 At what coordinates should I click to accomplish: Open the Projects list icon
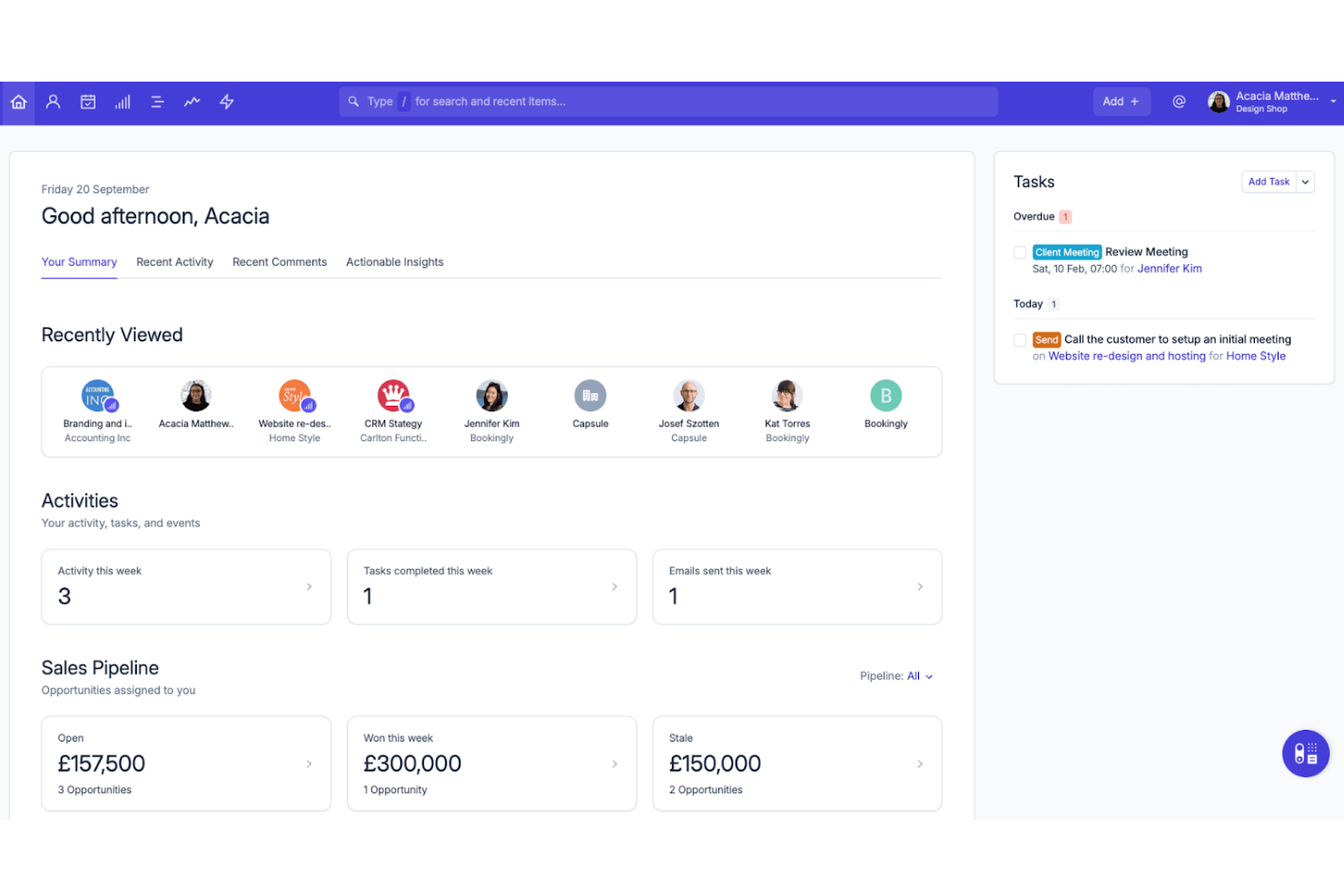[x=157, y=102]
